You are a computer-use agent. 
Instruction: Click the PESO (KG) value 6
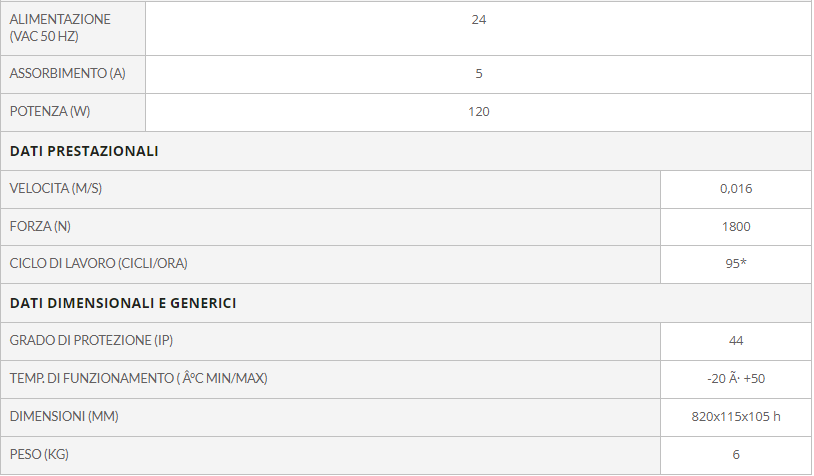736,454
